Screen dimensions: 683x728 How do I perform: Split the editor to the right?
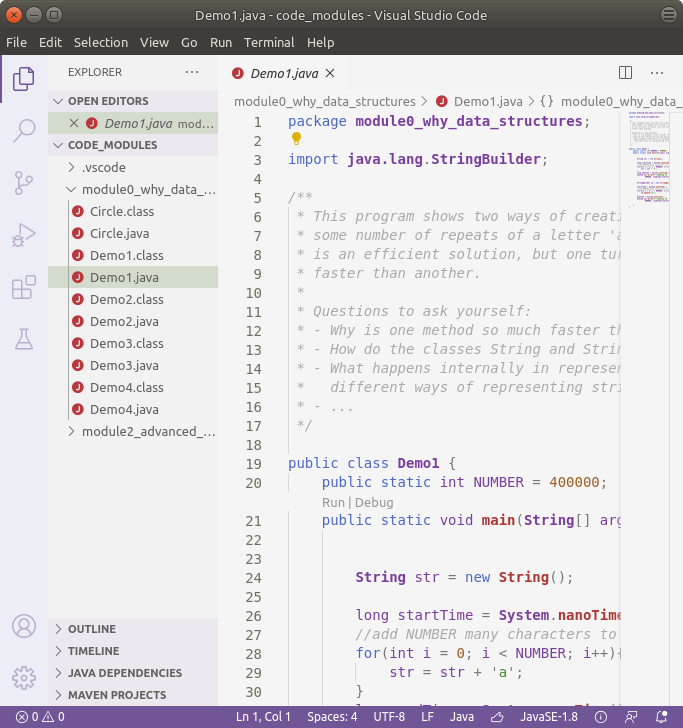pyautogui.click(x=625, y=73)
